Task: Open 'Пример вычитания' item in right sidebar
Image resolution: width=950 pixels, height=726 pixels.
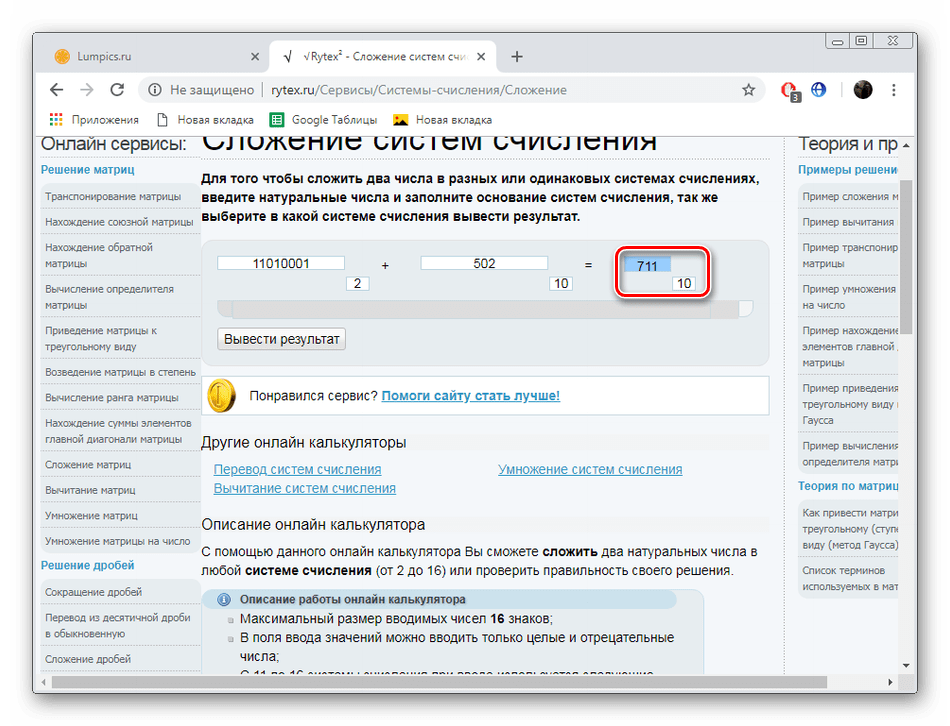Action: (x=848, y=222)
